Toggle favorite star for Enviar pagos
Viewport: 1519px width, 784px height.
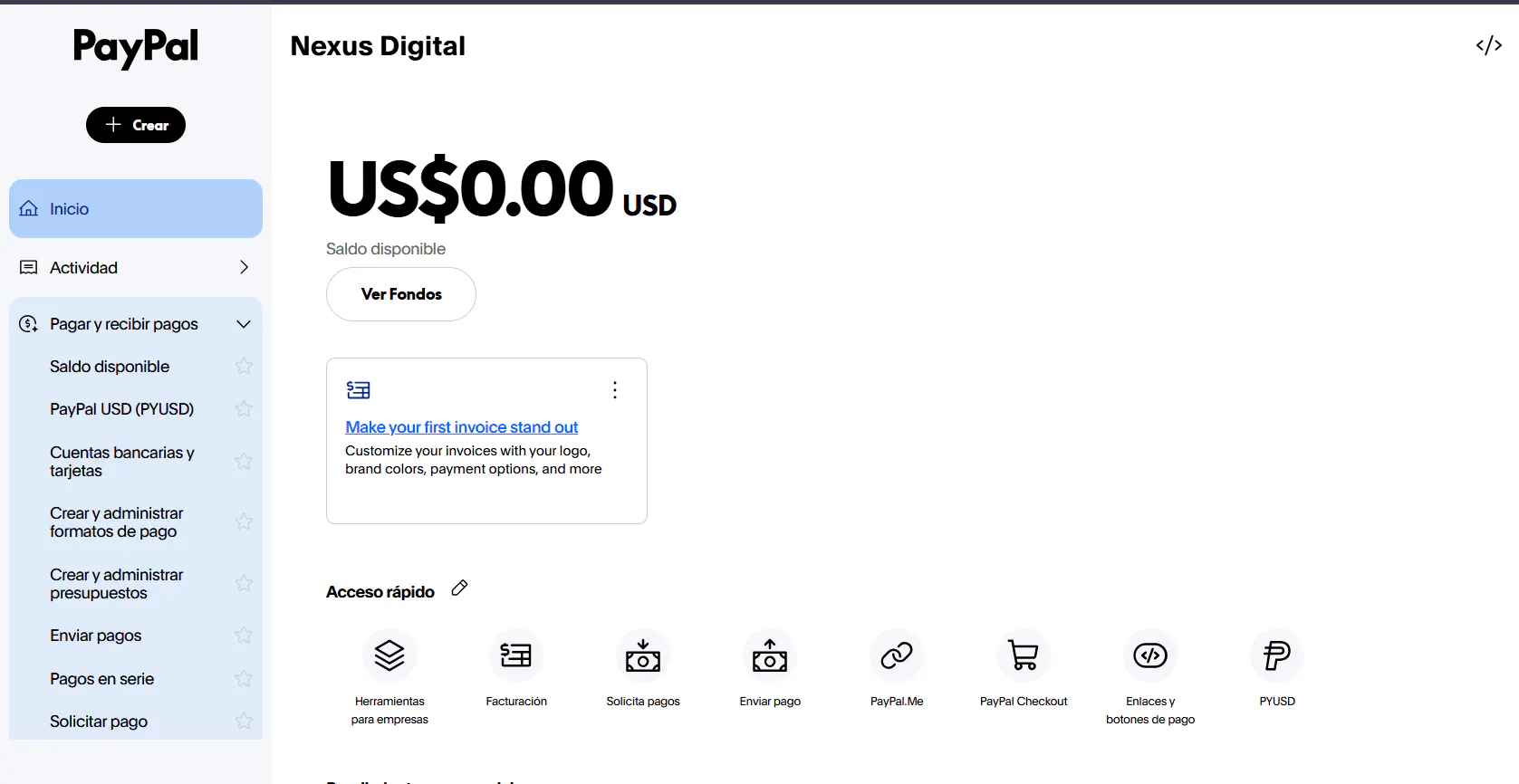click(x=244, y=635)
